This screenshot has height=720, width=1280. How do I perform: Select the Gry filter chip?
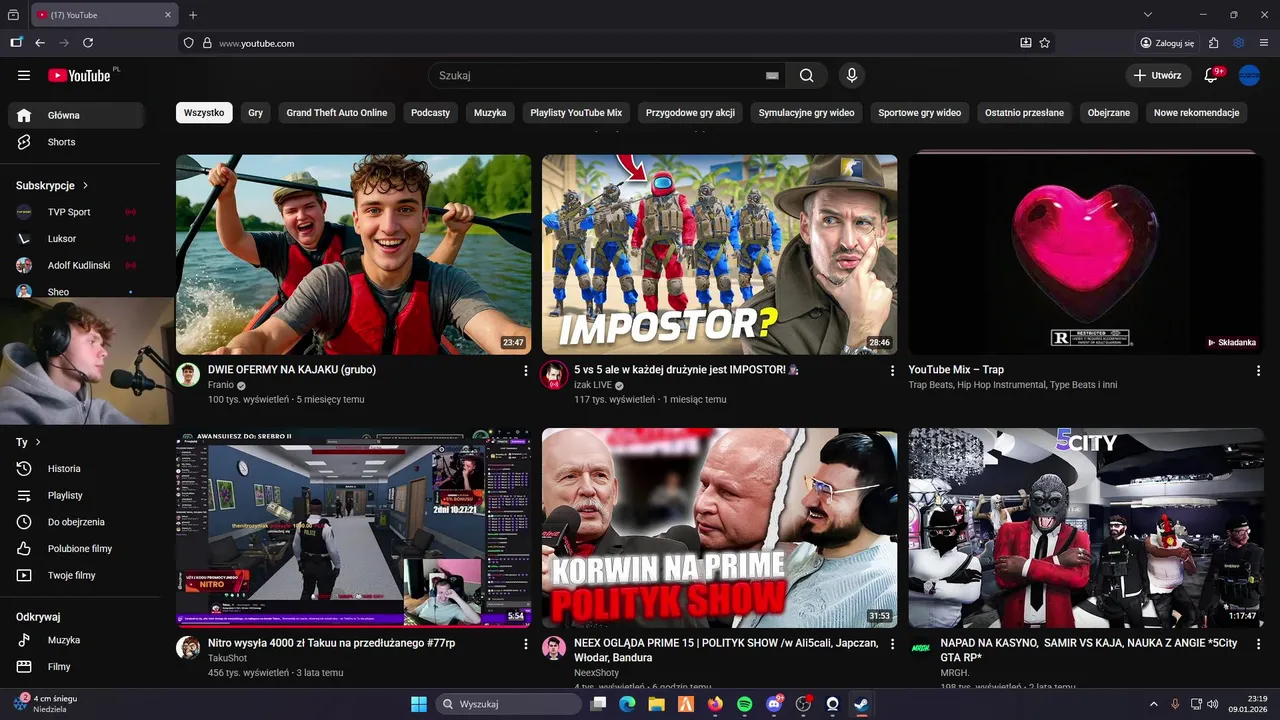(x=255, y=113)
